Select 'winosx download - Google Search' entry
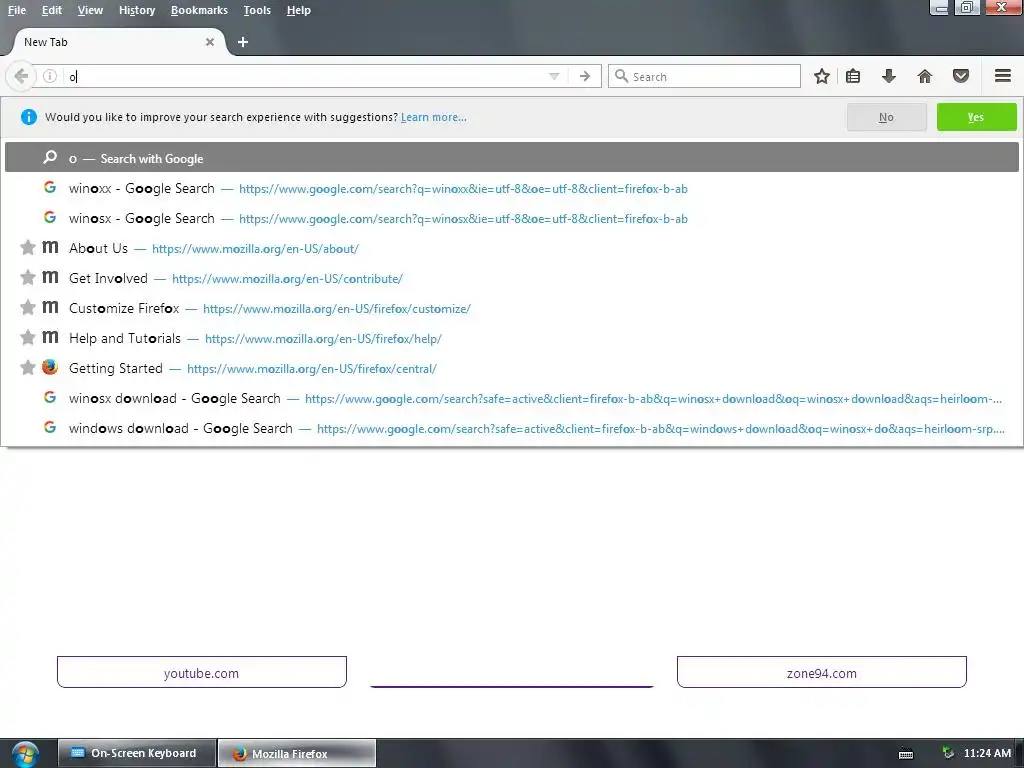This screenshot has height=768, width=1024. (x=511, y=399)
